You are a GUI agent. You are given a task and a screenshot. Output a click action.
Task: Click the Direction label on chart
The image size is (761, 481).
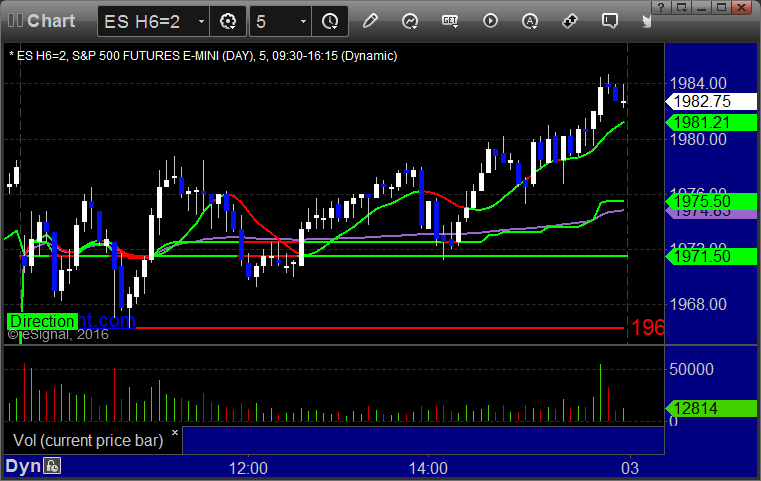point(42,321)
